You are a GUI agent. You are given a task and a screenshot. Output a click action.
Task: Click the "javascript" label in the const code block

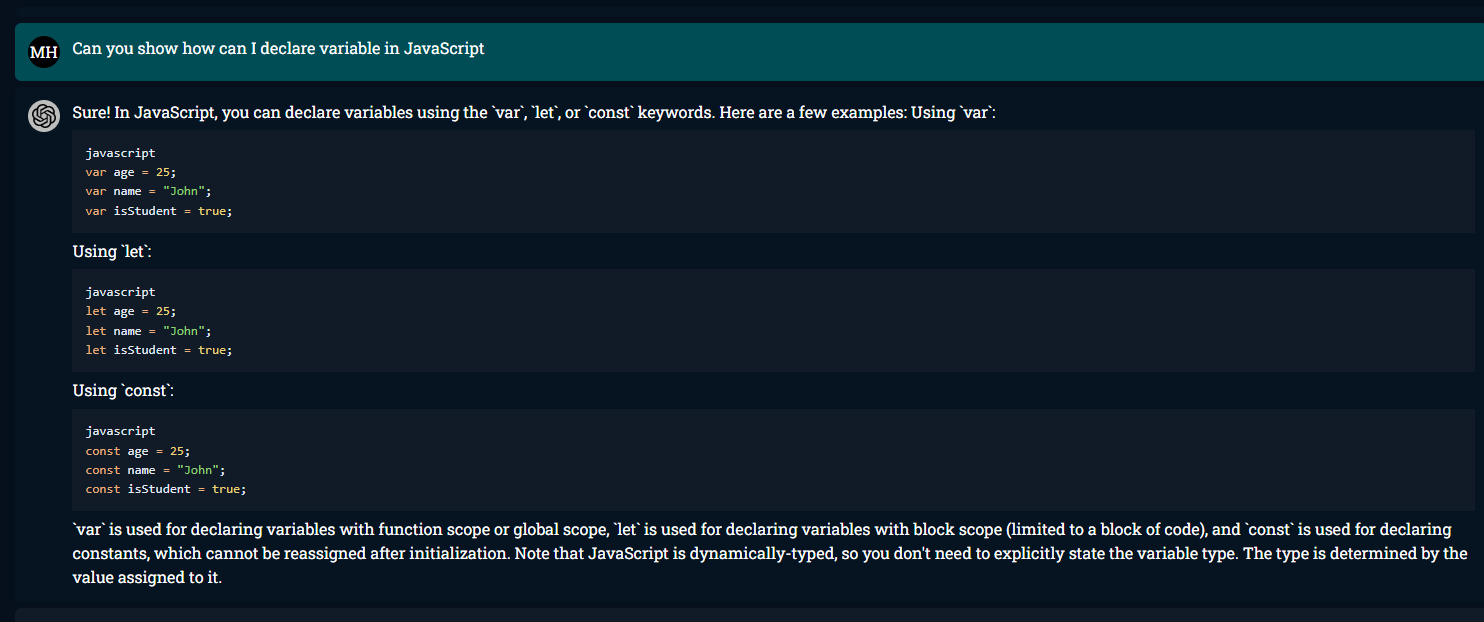pyautogui.click(x=120, y=432)
